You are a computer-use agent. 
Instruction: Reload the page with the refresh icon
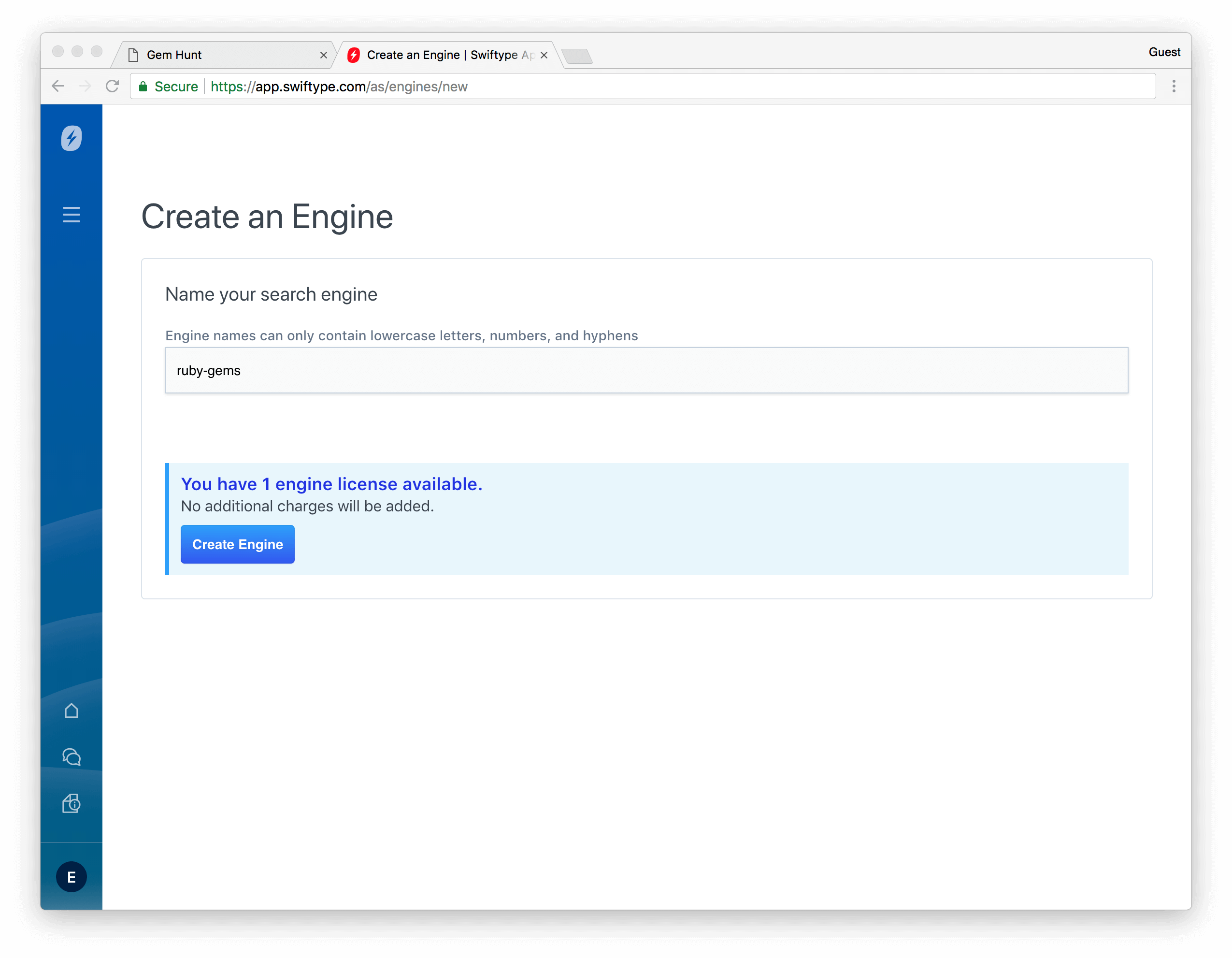click(112, 87)
